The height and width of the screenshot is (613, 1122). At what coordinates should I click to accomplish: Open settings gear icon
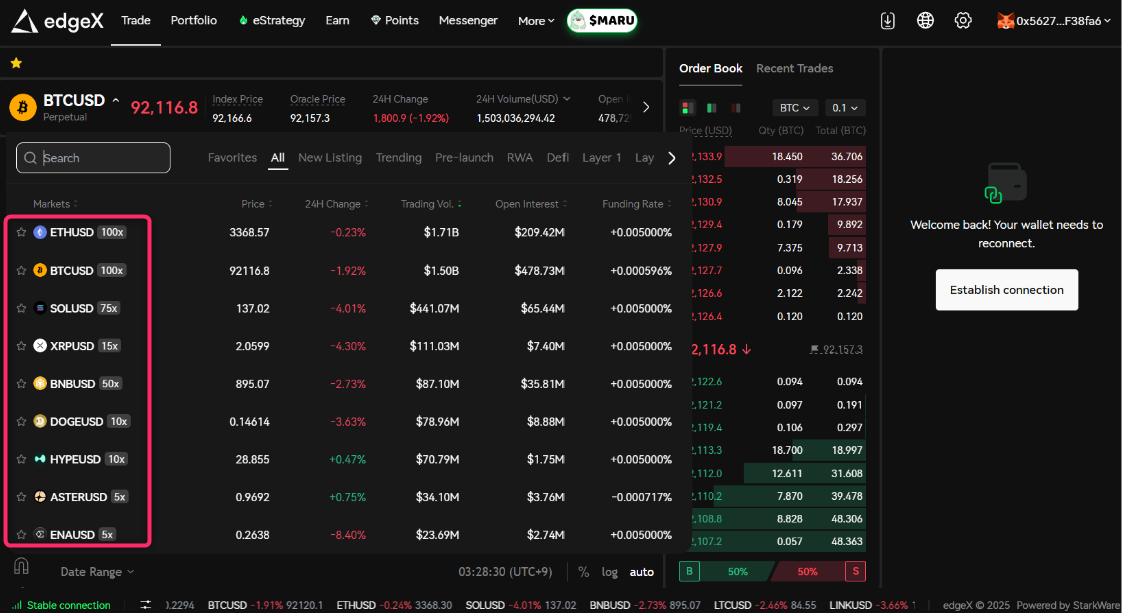point(963,21)
